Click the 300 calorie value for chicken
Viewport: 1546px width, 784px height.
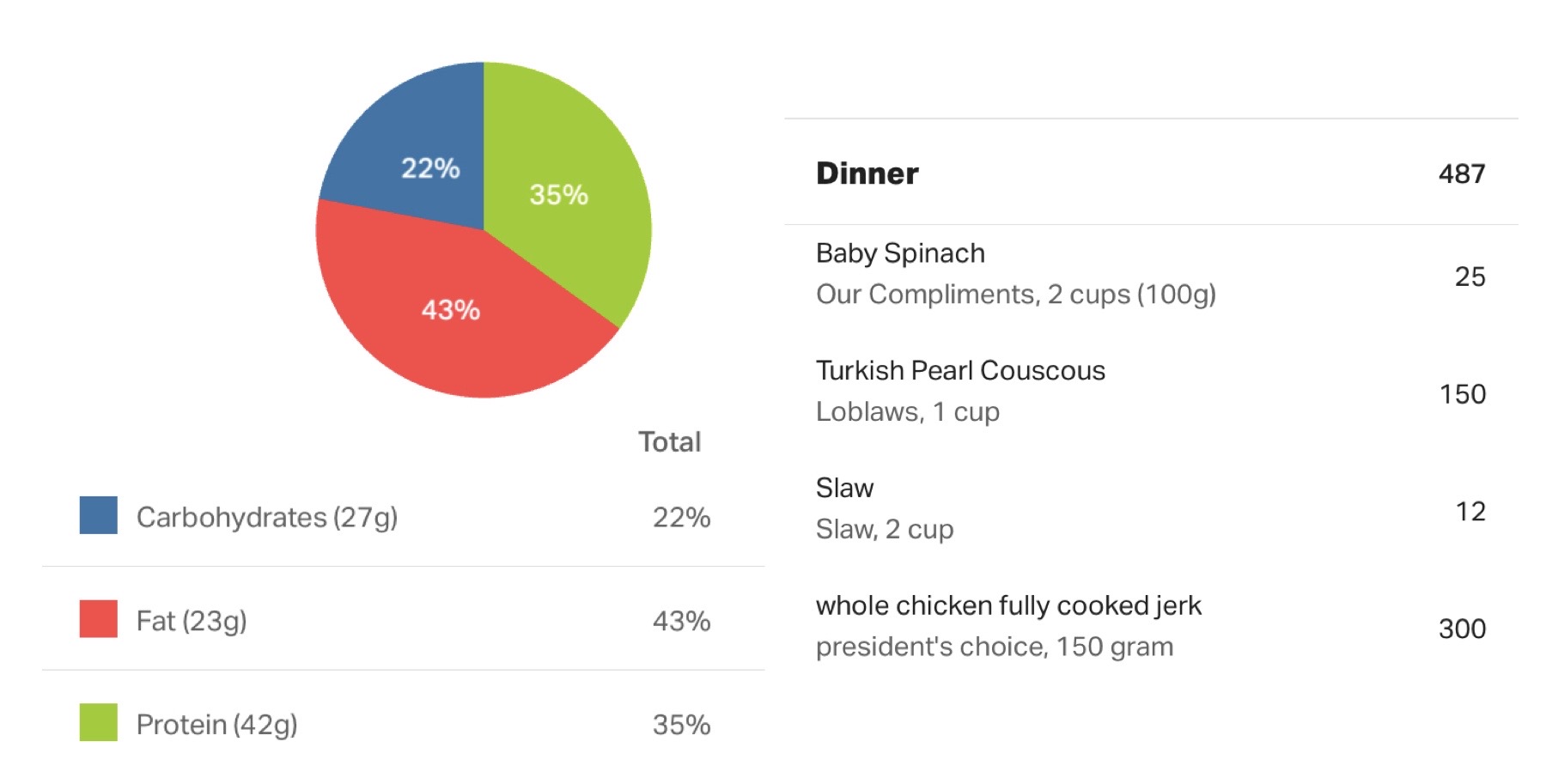pyautogui.click(x=1462, y=629)
